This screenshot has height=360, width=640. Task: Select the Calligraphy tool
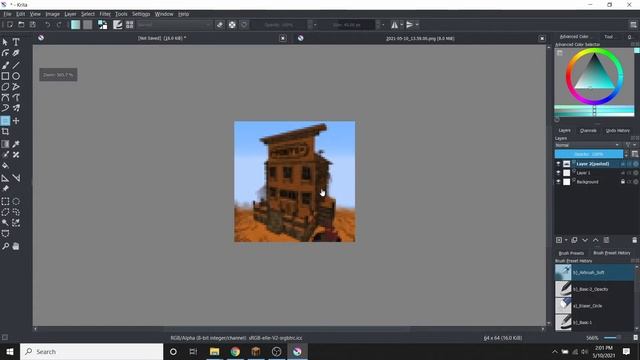click(16, 53)
